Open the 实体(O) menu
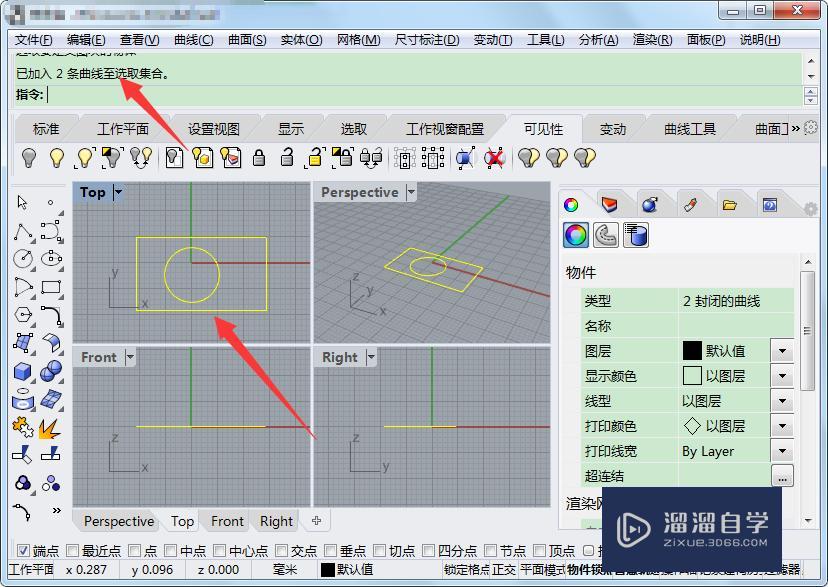This screenshot has width=828, height=587. tap(301, 40)
